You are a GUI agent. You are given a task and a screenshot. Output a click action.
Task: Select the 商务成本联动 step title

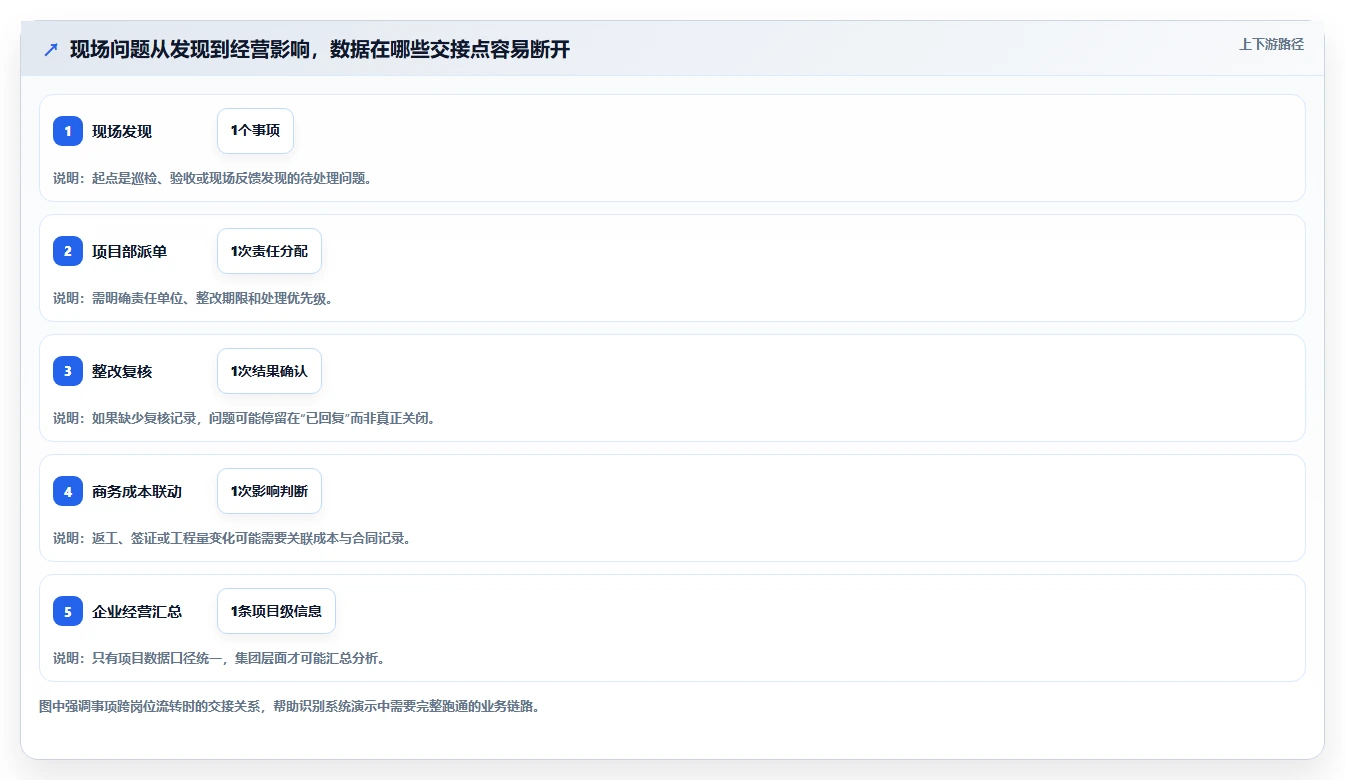(x=137, y=491)
